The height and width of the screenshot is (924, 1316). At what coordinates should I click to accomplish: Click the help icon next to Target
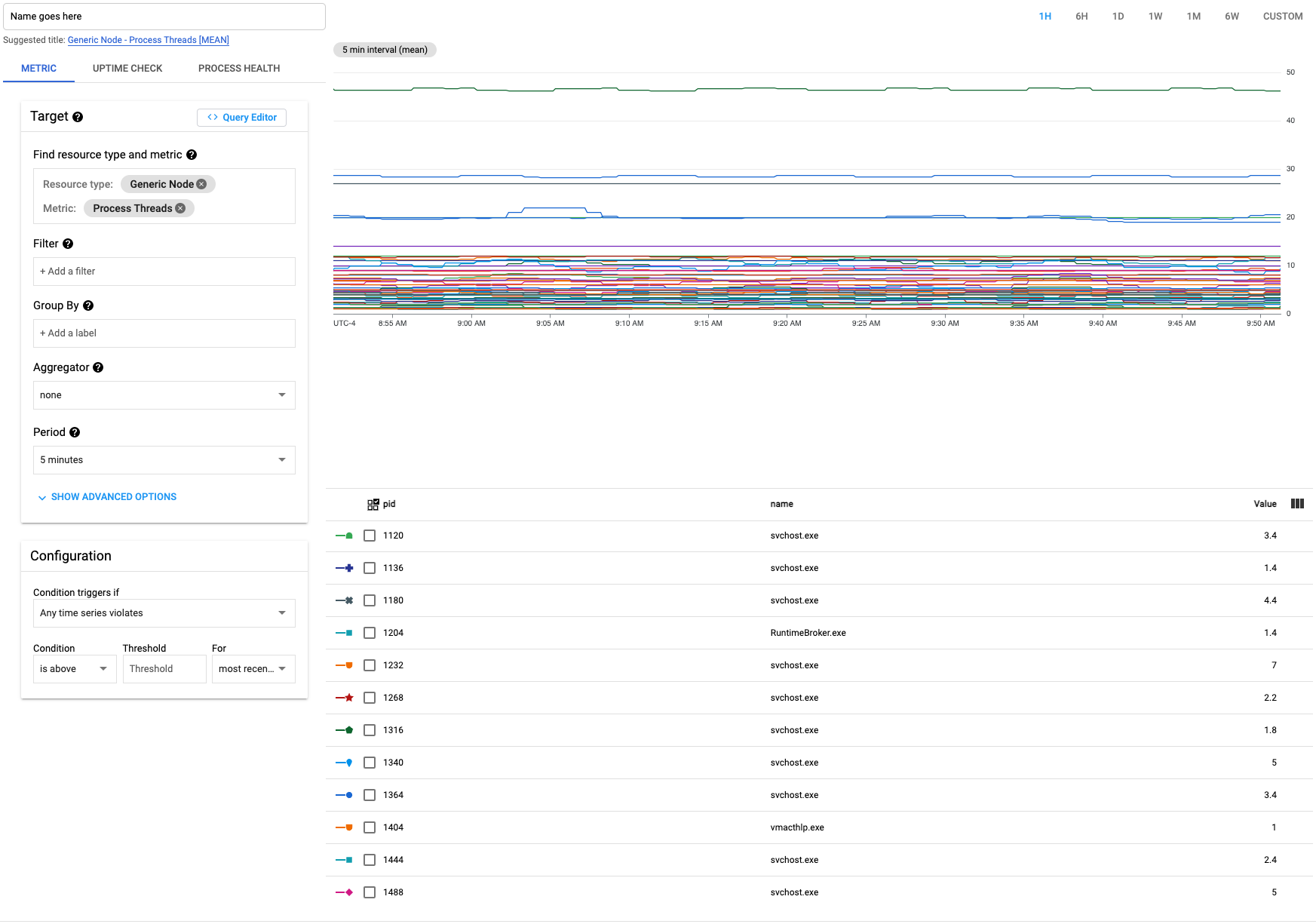(x=78, y=117)
